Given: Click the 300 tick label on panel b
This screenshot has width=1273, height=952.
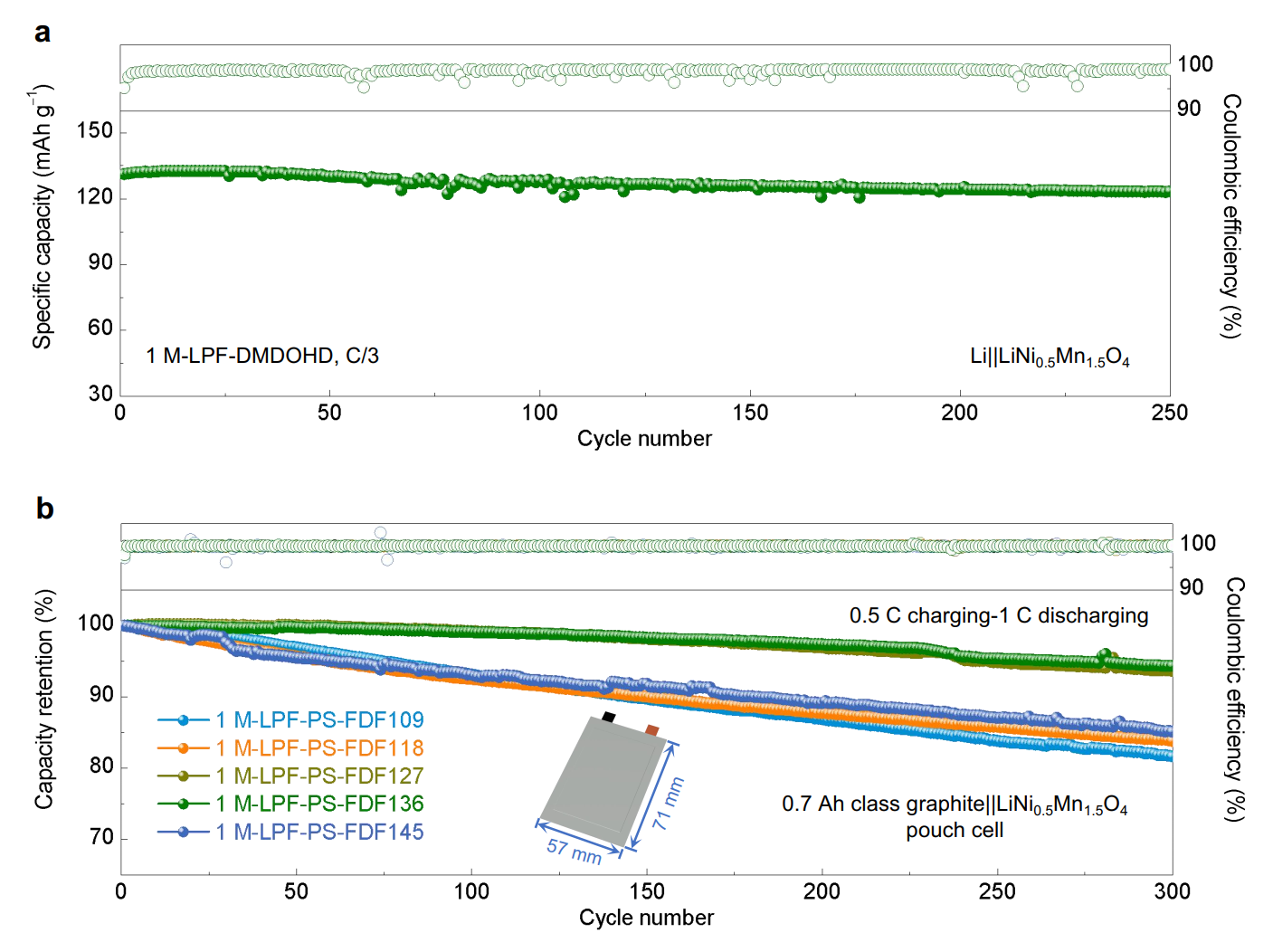Looking at the screenshot, I should click(1172, 891).
